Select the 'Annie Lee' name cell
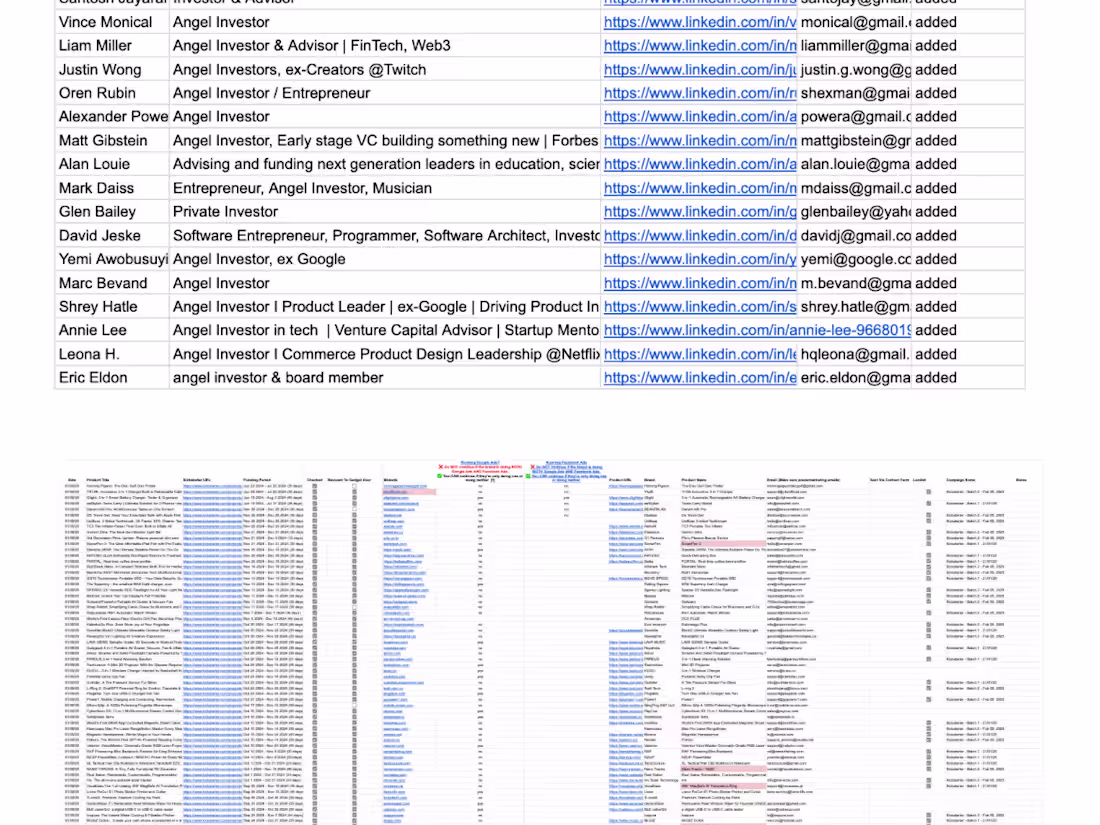The height and width of the screenshot is (825, 1100). click(x=112, y=330)
